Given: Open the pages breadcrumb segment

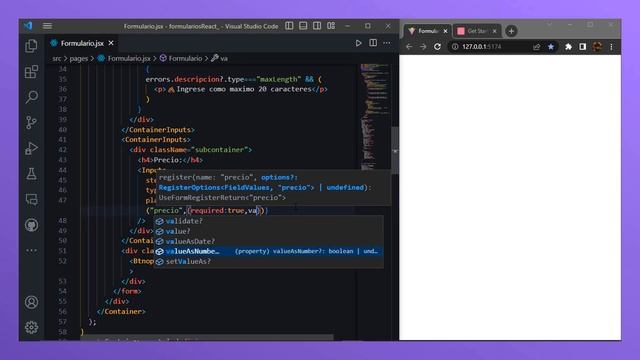Looking at the screenshot, I should click(79, 58).
